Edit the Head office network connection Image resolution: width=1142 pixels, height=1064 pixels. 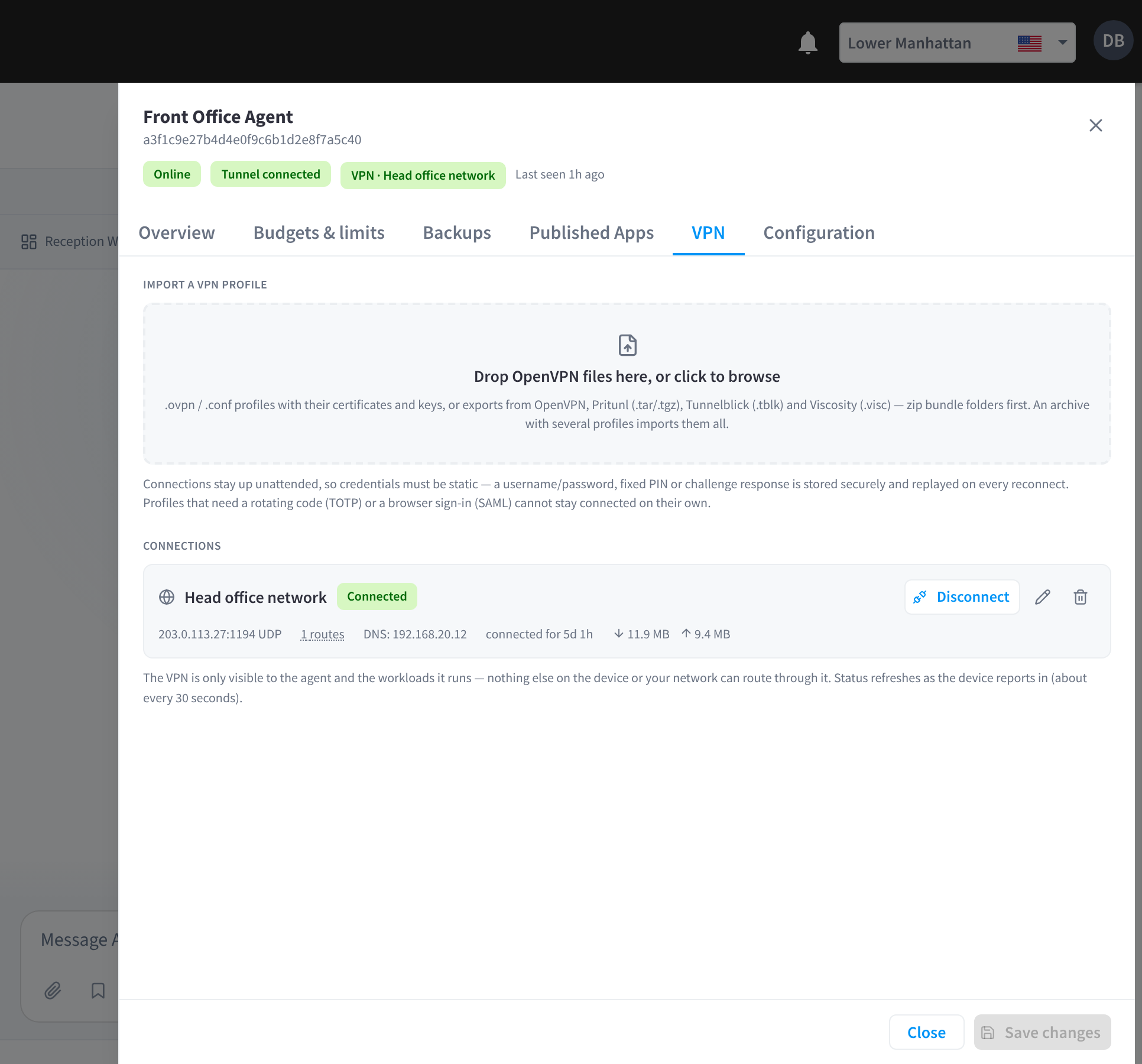[x=1043, y=597]
